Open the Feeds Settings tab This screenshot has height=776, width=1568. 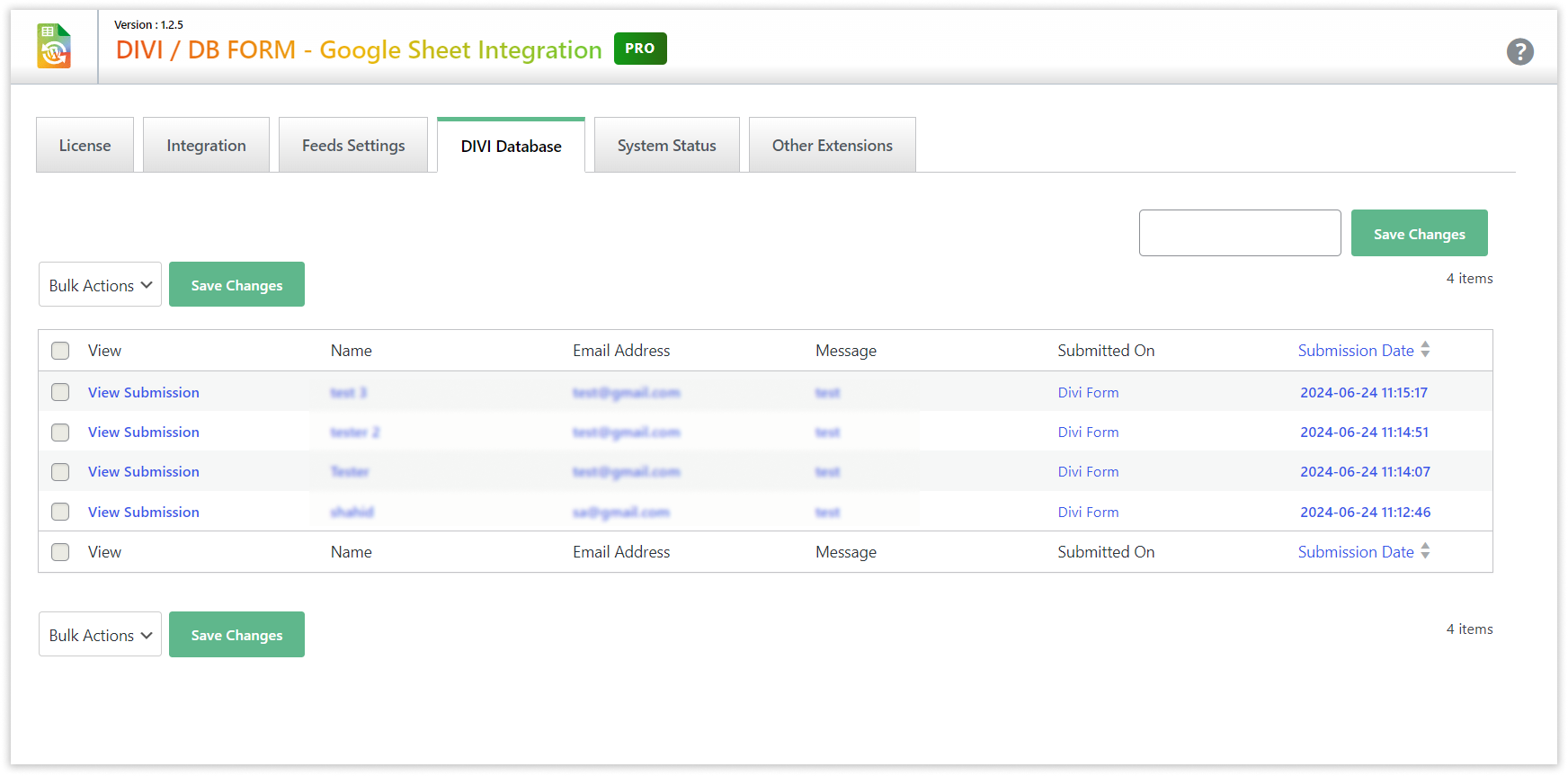coord(353,146)
